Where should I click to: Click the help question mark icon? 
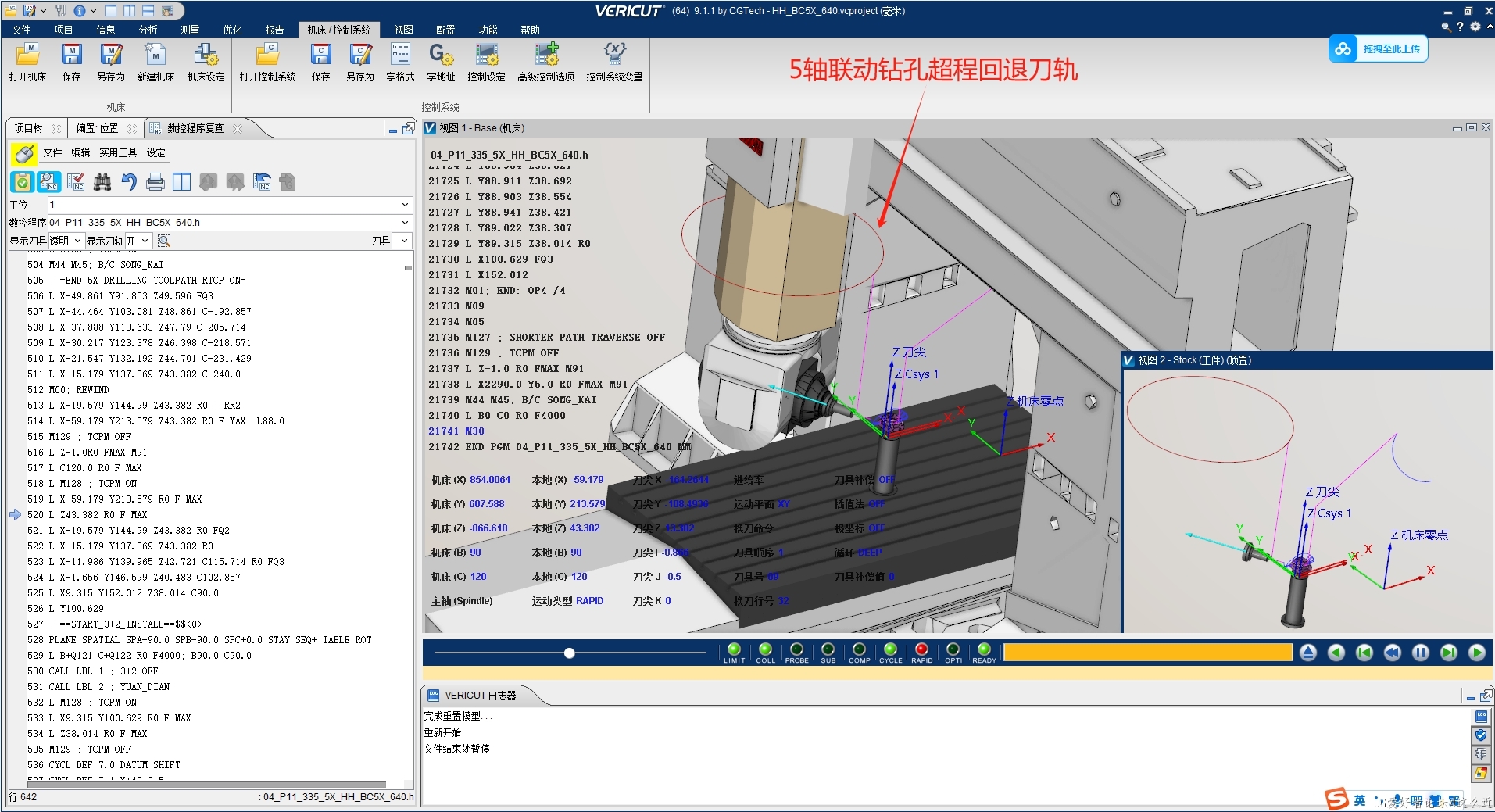(x=1460, y=27)
